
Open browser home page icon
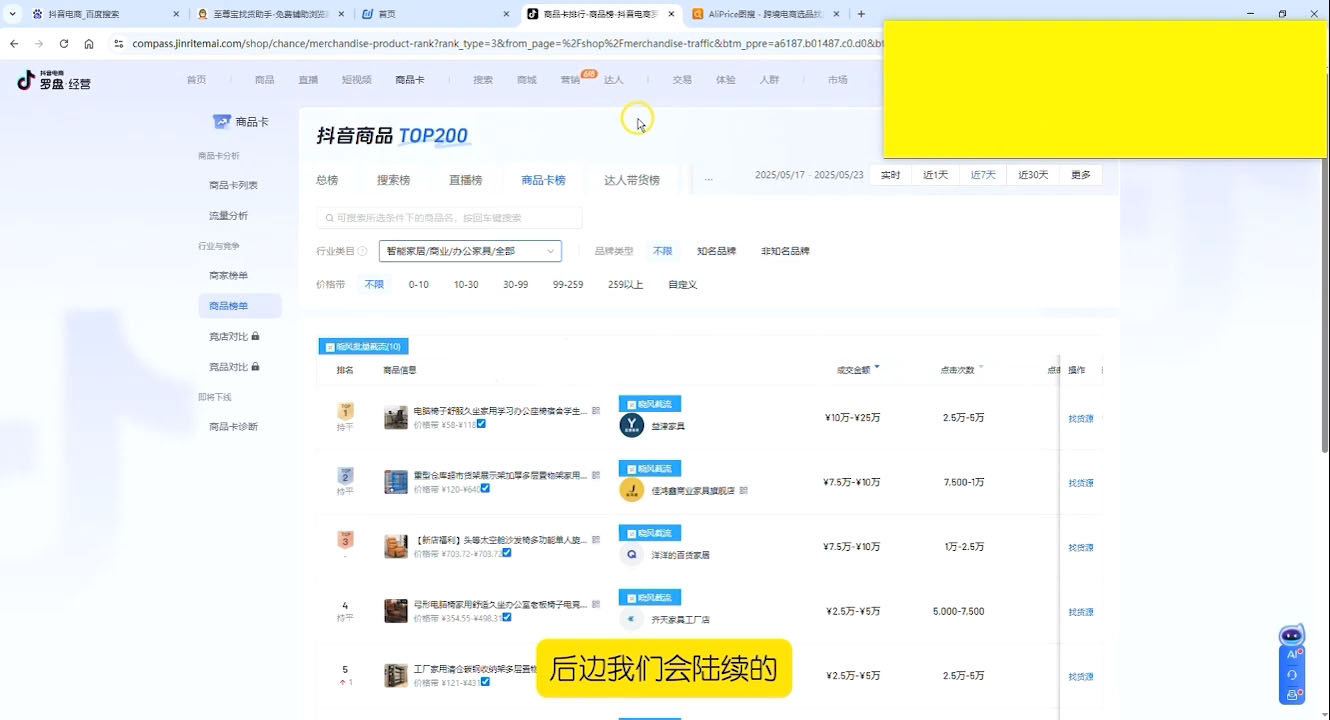(x=89, y=44)
